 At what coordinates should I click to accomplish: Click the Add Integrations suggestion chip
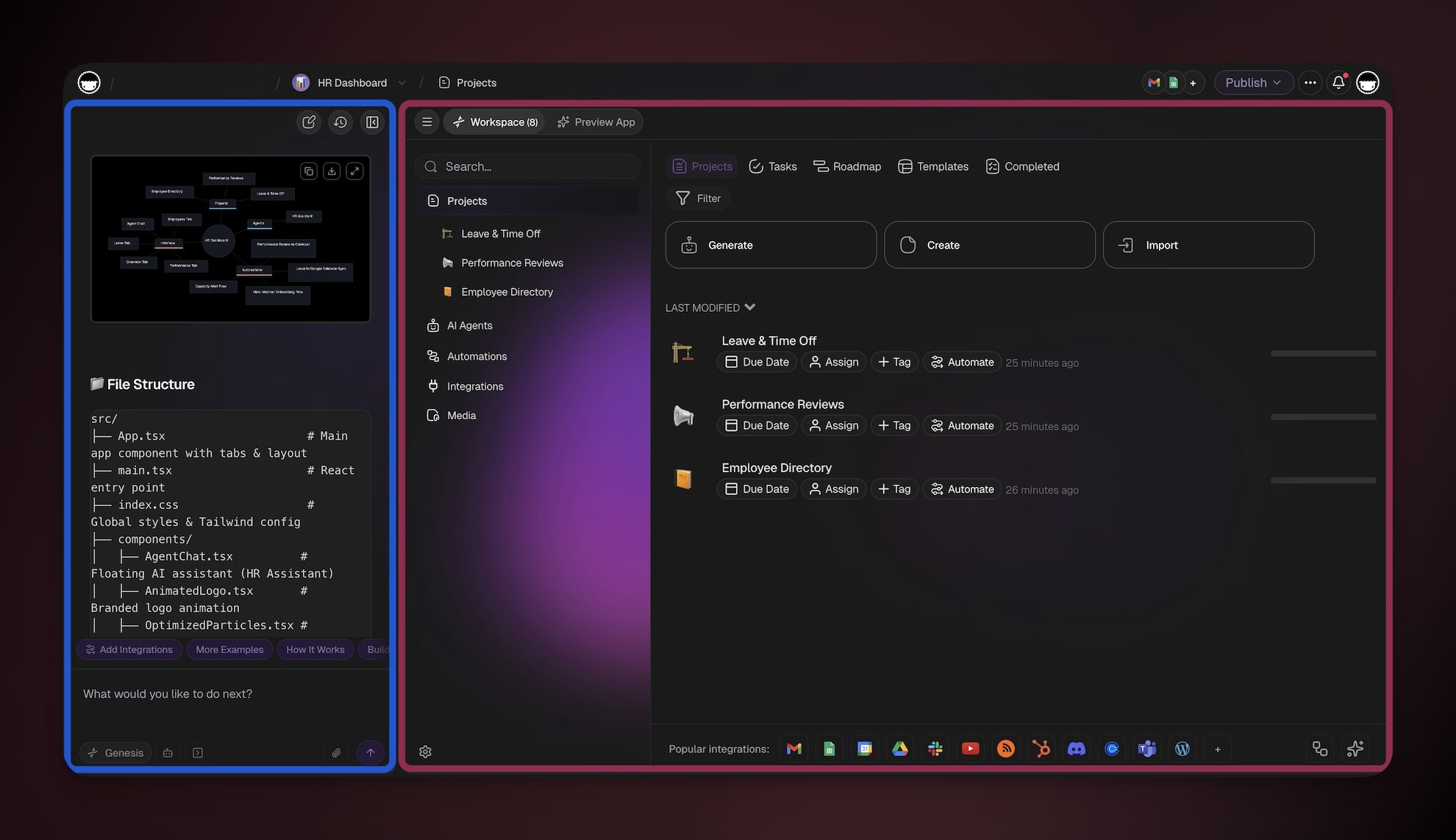129,649
